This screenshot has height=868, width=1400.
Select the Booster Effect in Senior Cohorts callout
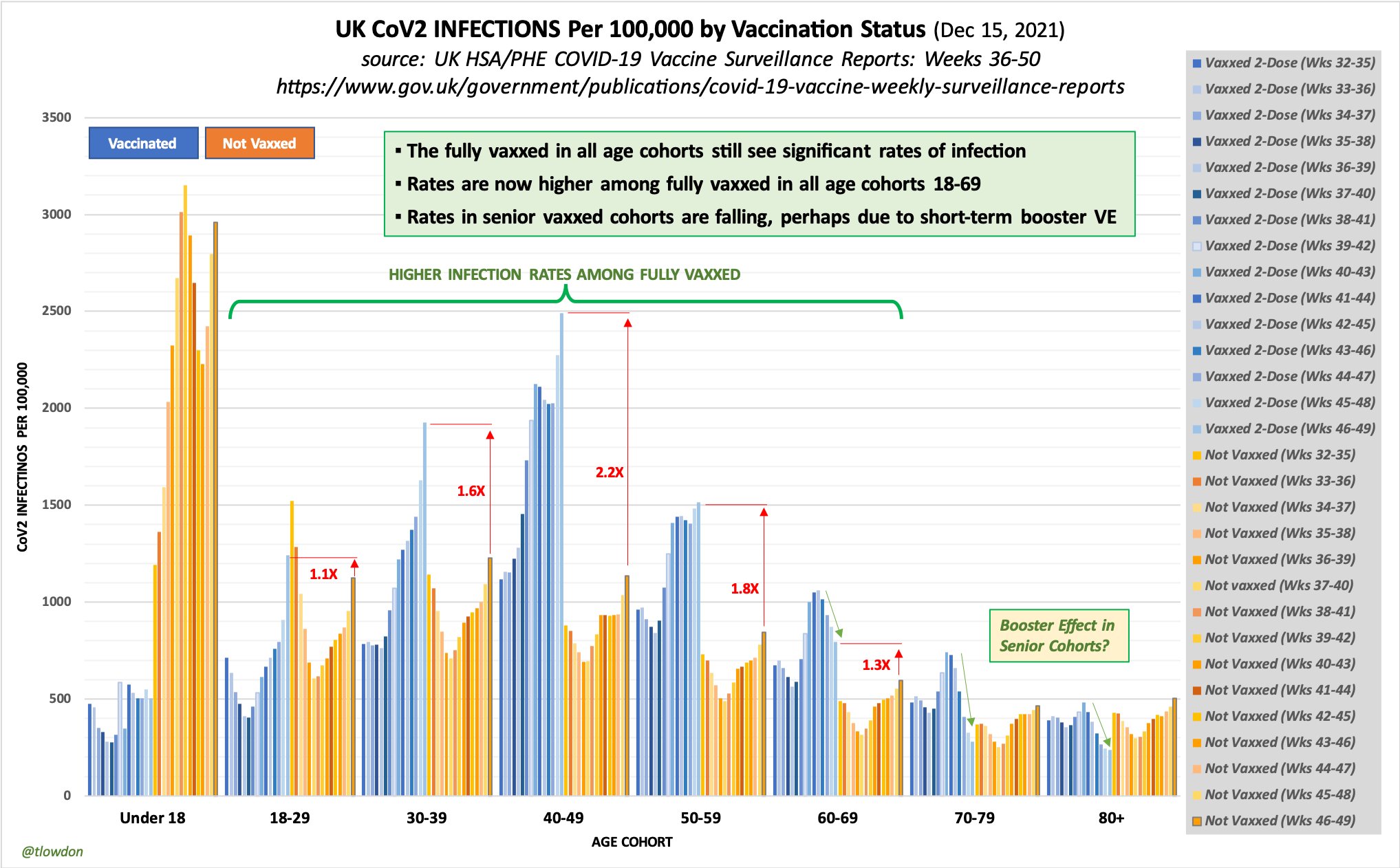tap(1058, 636)
